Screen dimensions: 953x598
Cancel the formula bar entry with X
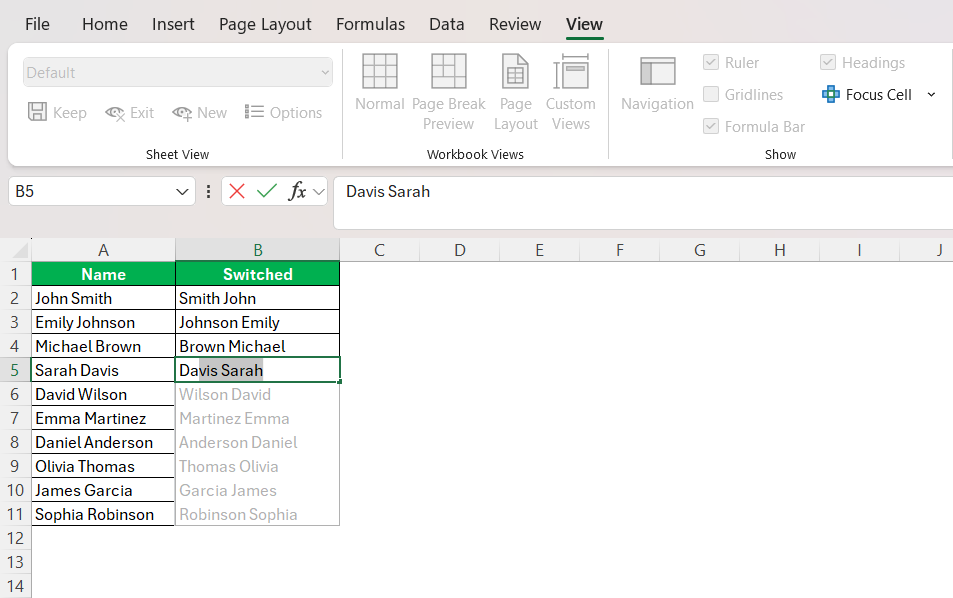click(237, 191)
